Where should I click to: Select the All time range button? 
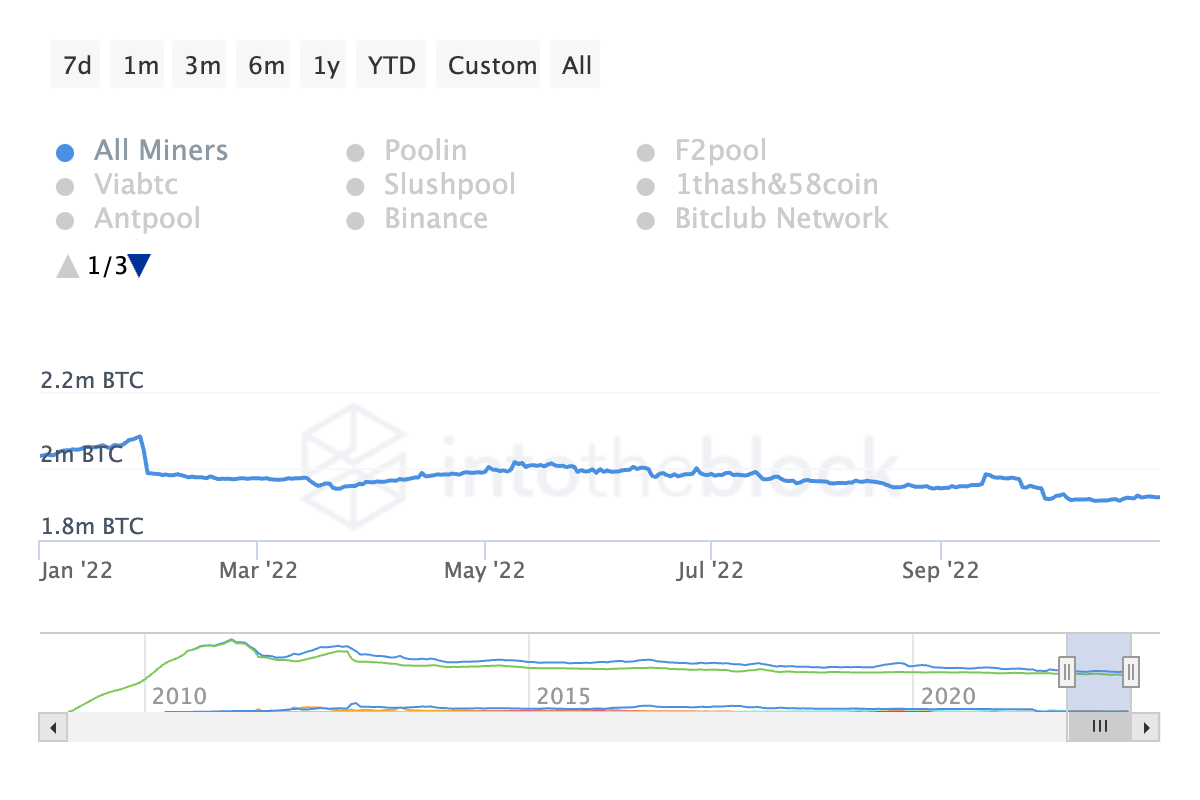click(575, 64)
